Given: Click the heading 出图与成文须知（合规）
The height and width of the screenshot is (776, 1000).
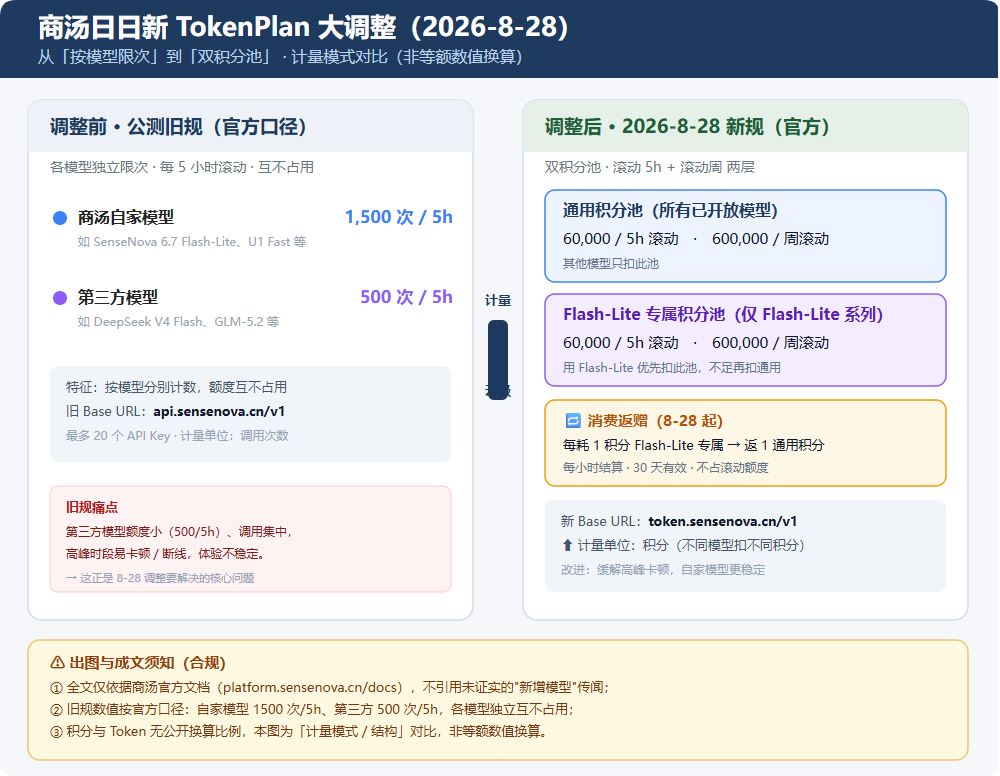Looking at the screenshot, I should point(147,663).
